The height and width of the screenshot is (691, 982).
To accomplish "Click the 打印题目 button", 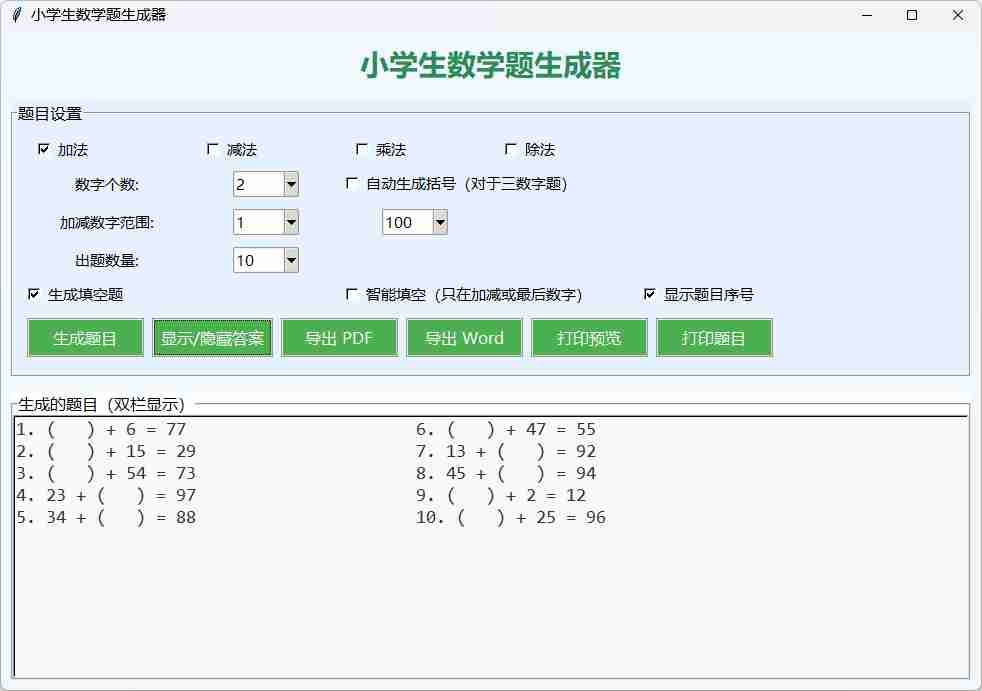I will 714,338.
